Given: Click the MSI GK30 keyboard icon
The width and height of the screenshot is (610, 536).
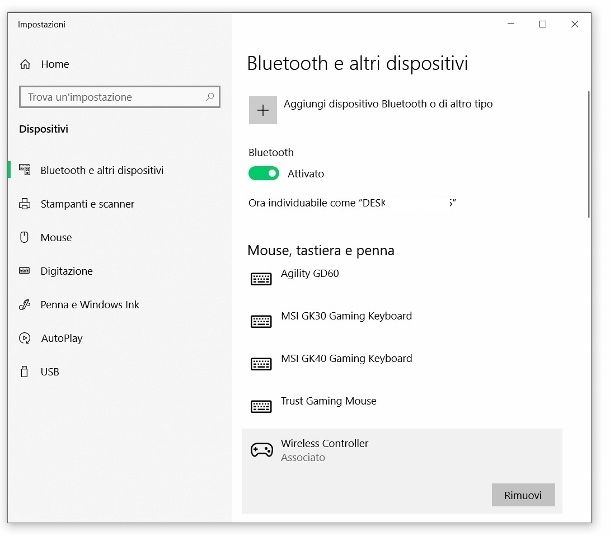Looking at the screenshot, I should [x=261, y=321].
